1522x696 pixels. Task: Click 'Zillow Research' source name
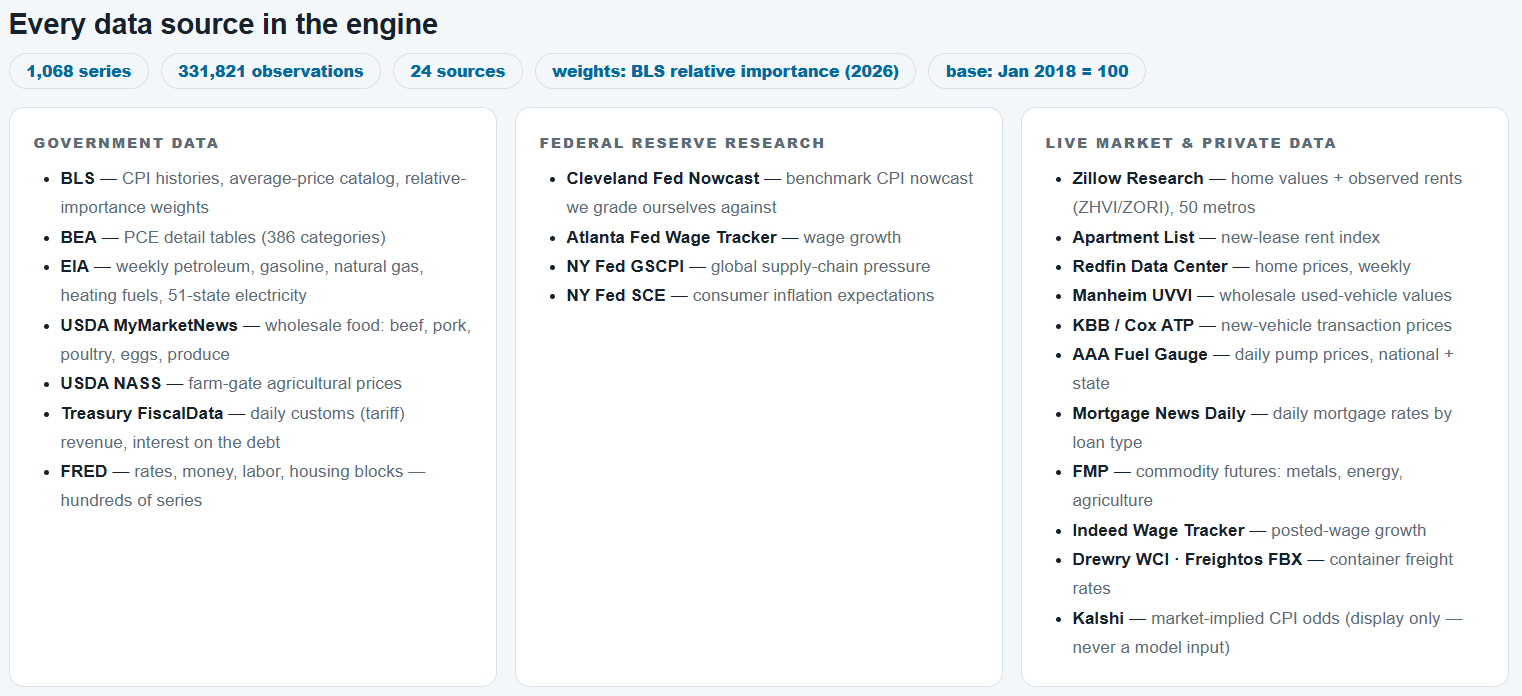[1138, 178]
